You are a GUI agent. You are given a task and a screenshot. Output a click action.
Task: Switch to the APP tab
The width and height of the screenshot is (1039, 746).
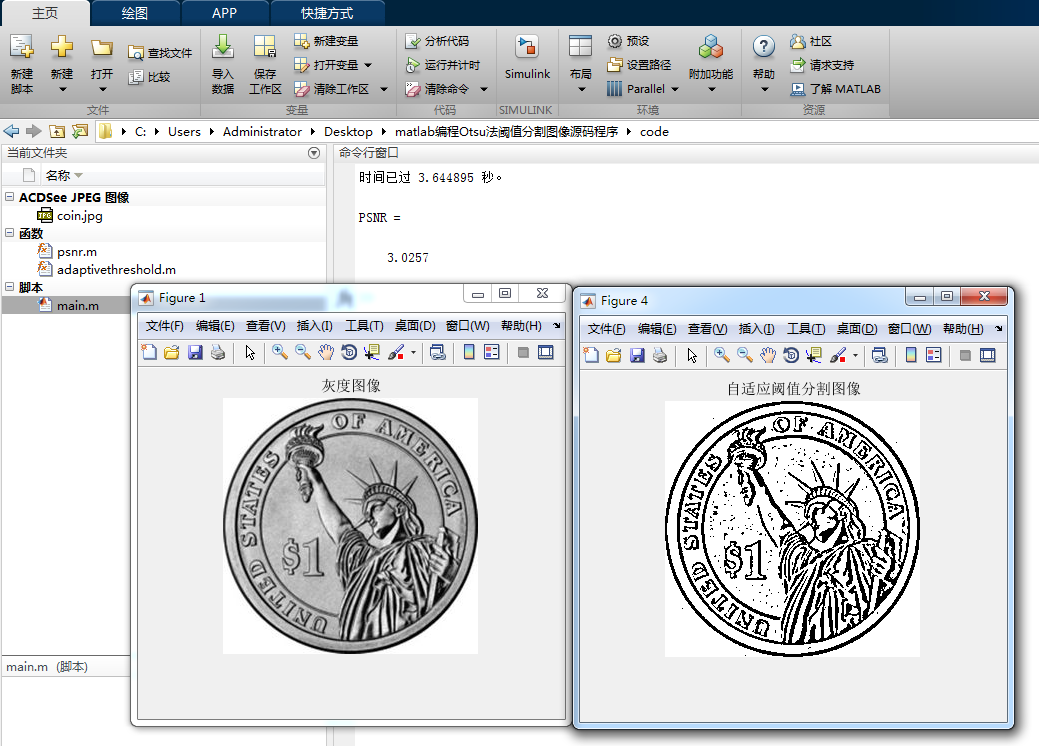[225, 13]
